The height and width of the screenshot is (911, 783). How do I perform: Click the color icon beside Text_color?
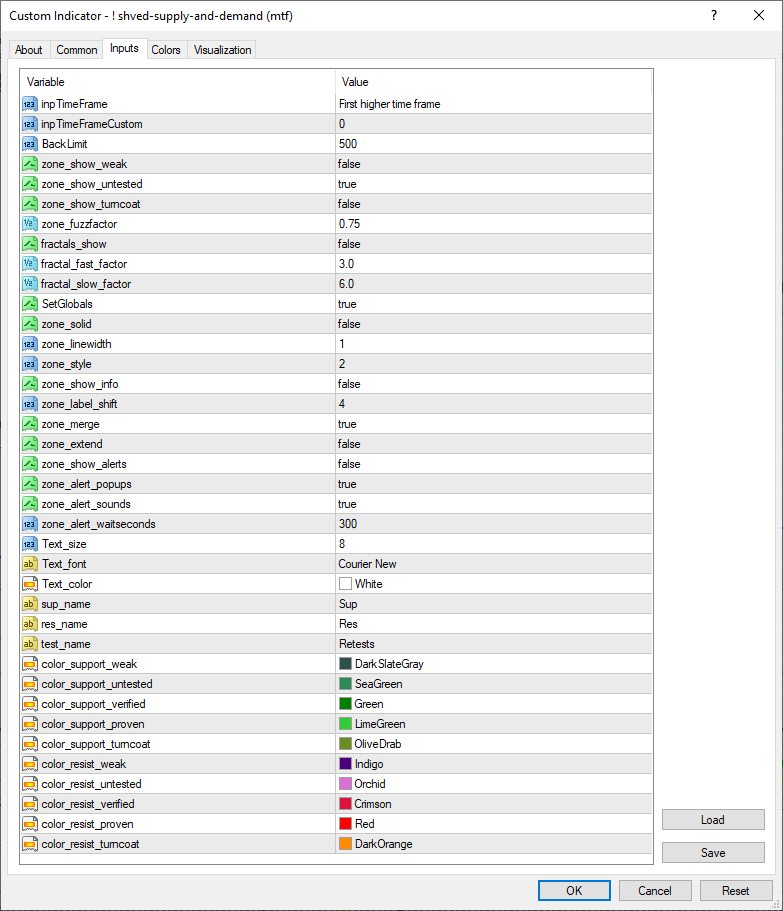30,584
